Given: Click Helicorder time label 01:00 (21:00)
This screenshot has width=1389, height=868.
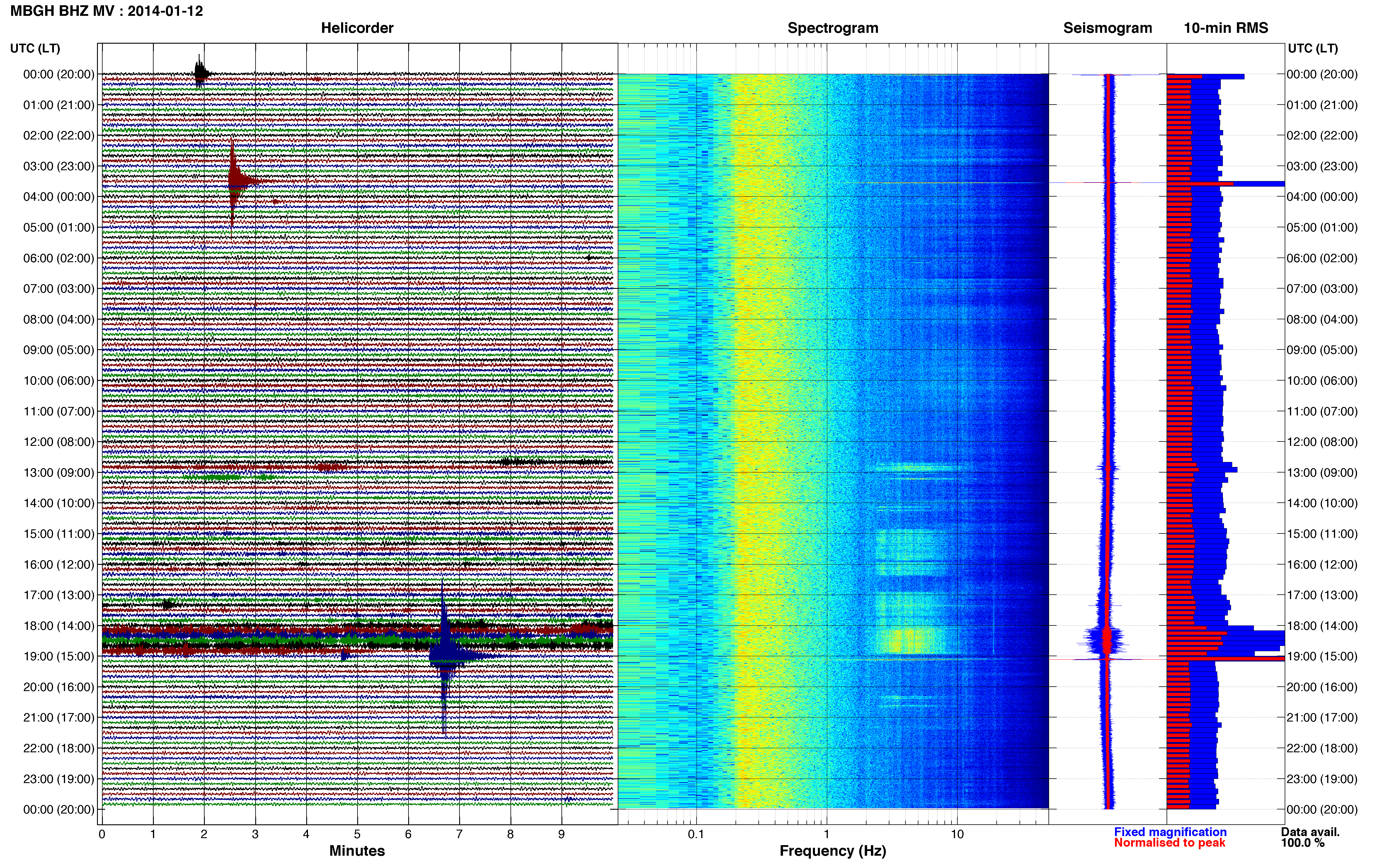Looking at the screenshot, I should click(59, 105).
